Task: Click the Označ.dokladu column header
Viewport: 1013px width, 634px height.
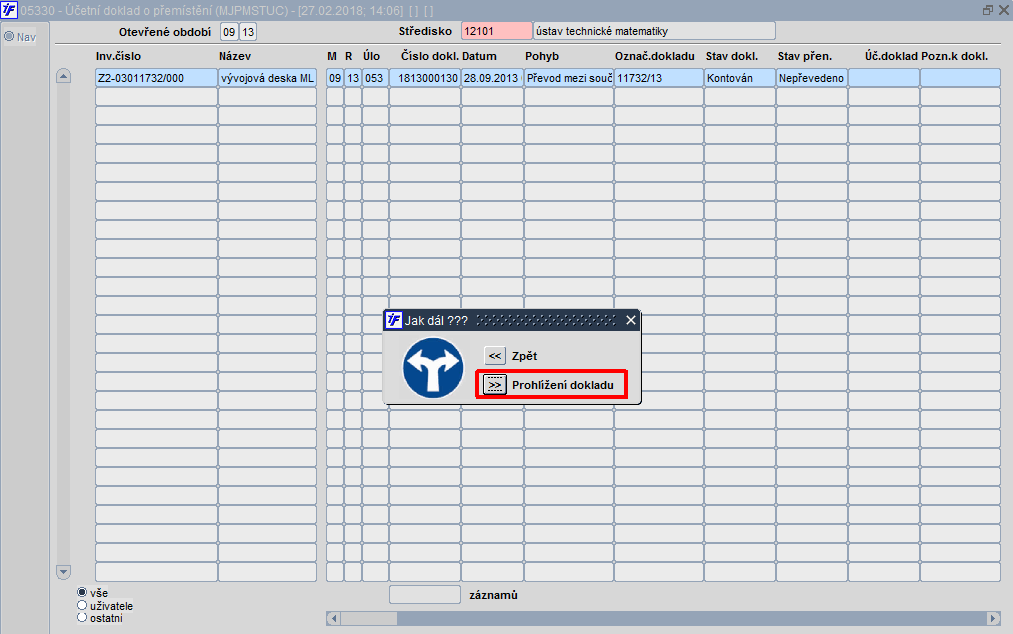Action: click(x=654, y=56)
